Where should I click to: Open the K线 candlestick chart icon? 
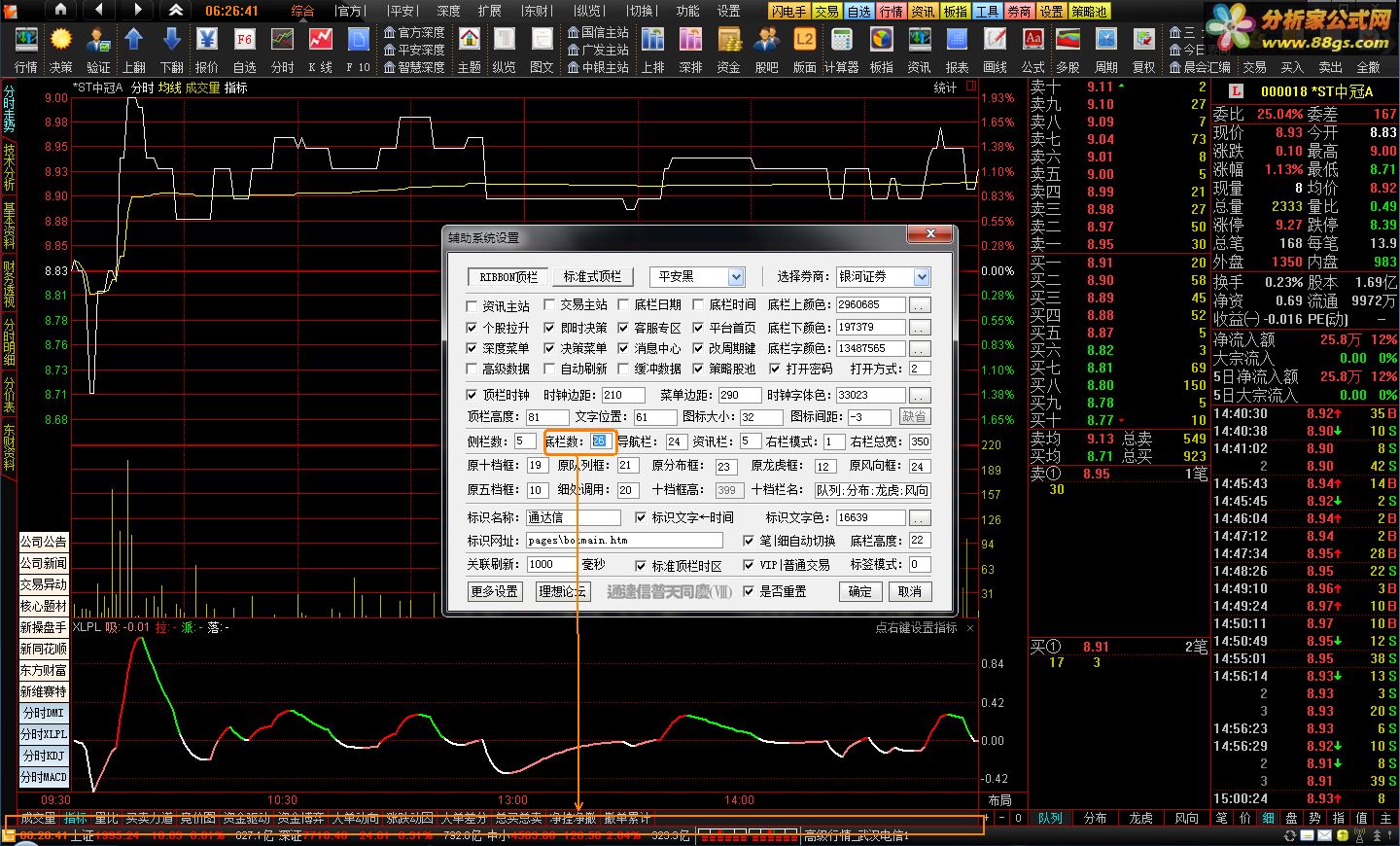click(320, 49)
